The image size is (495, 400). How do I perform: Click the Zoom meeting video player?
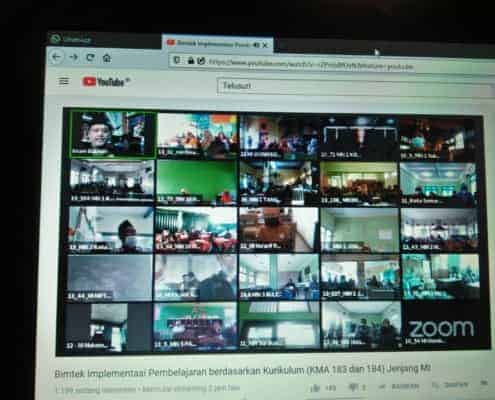pos(273,232)
